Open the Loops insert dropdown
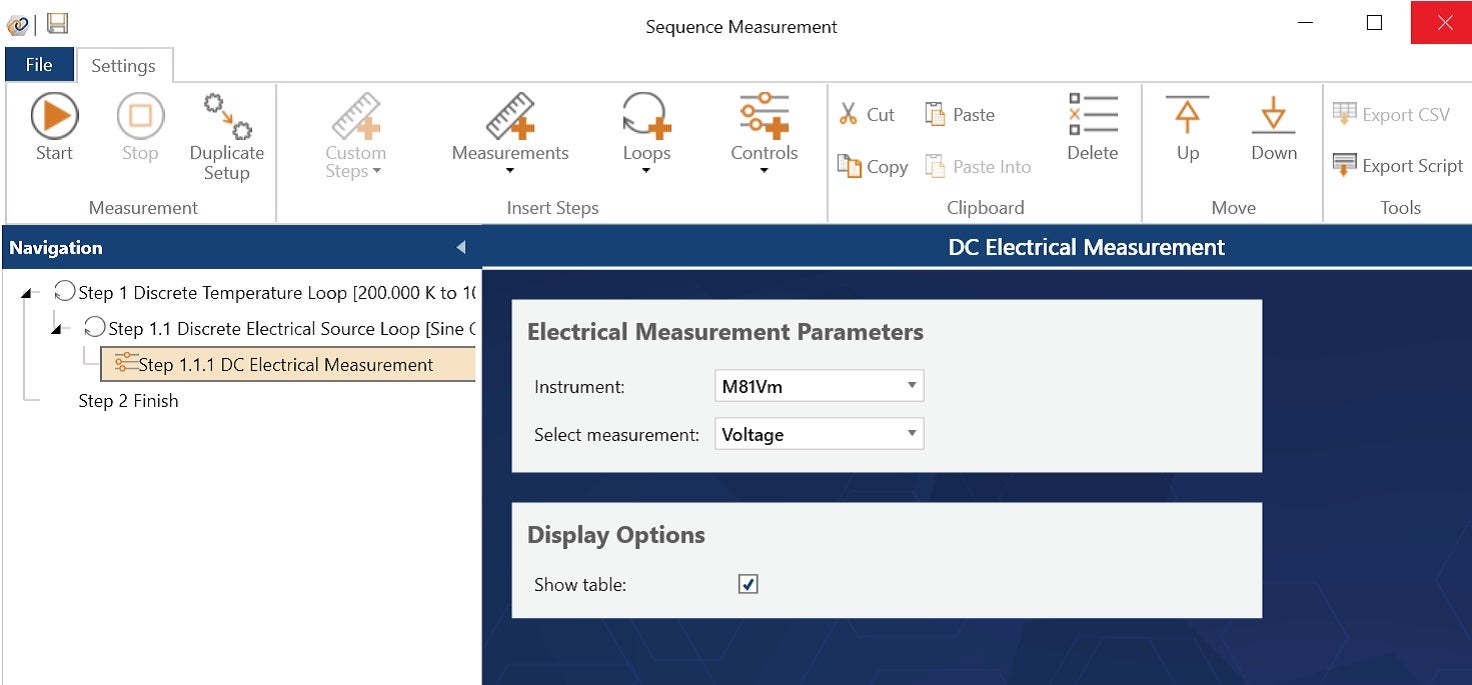This screenshot has width=1472, height=685. tap(646, 134)
